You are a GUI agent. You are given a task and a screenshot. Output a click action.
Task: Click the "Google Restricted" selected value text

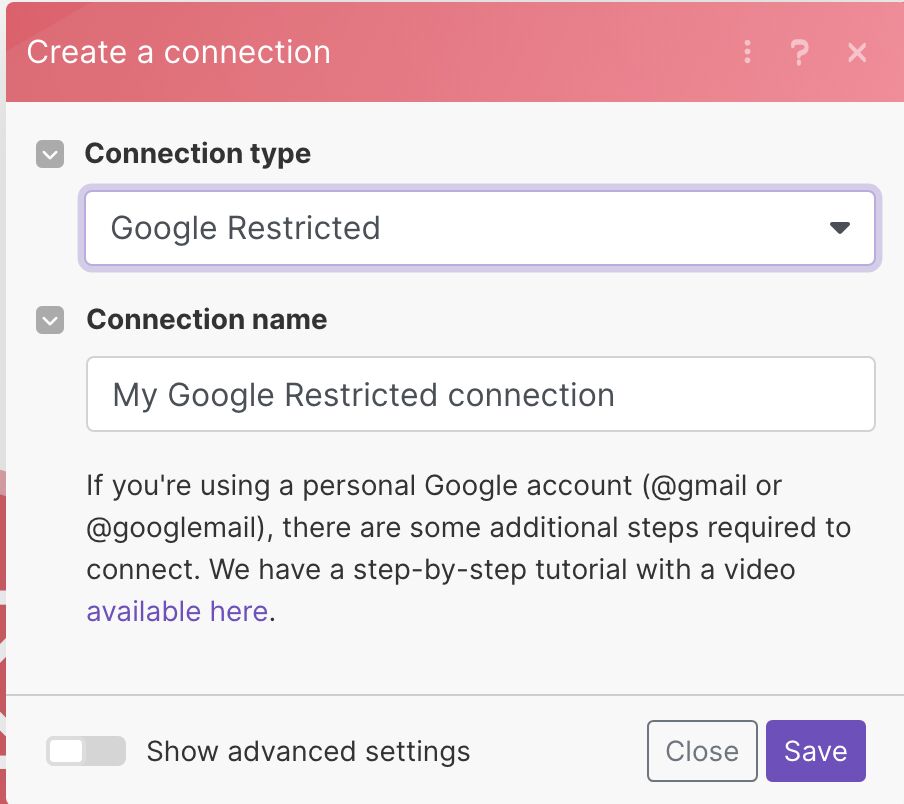245,228
